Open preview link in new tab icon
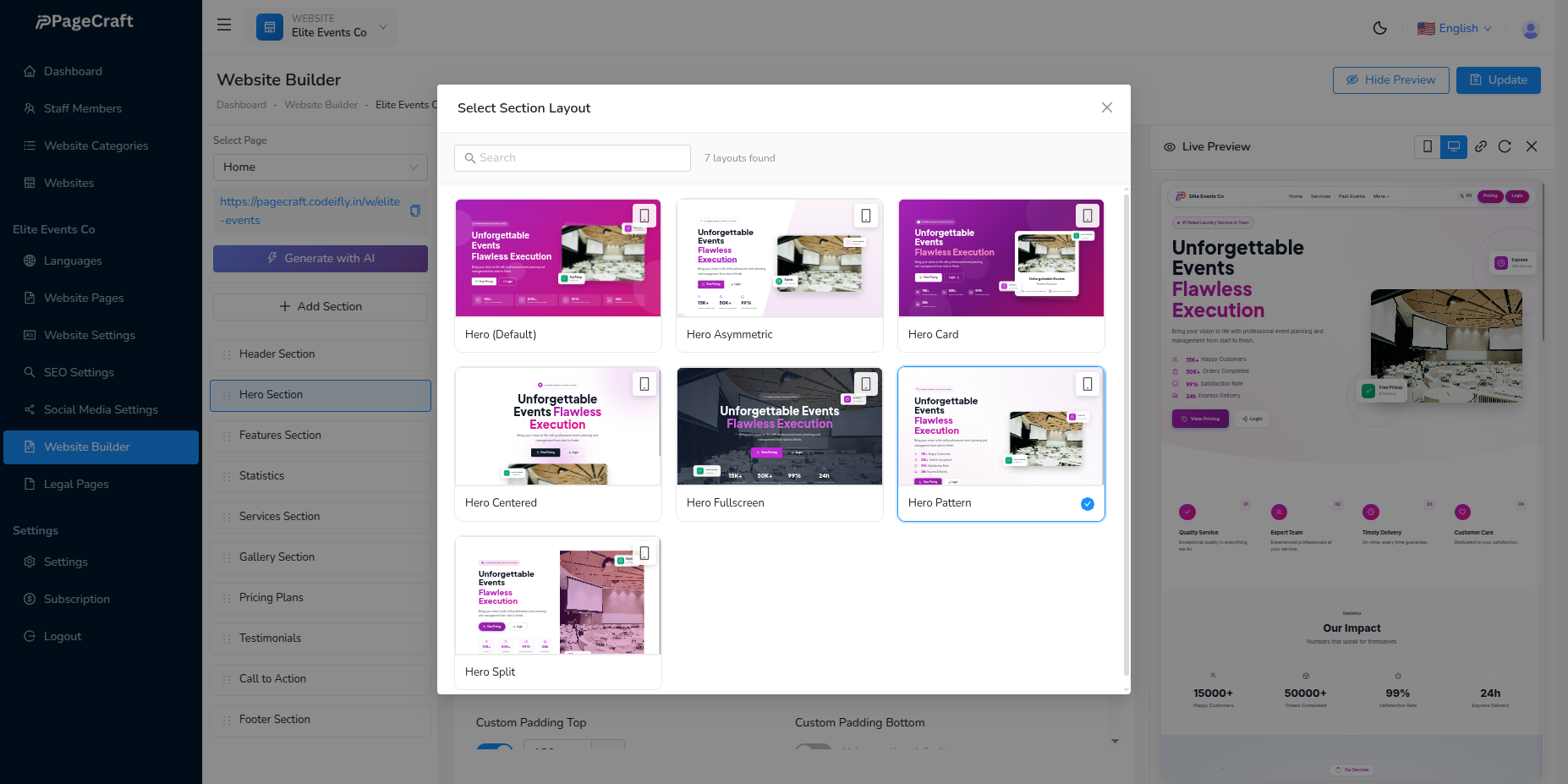Screen dimensions: 1568x784 click(1481, 146)
